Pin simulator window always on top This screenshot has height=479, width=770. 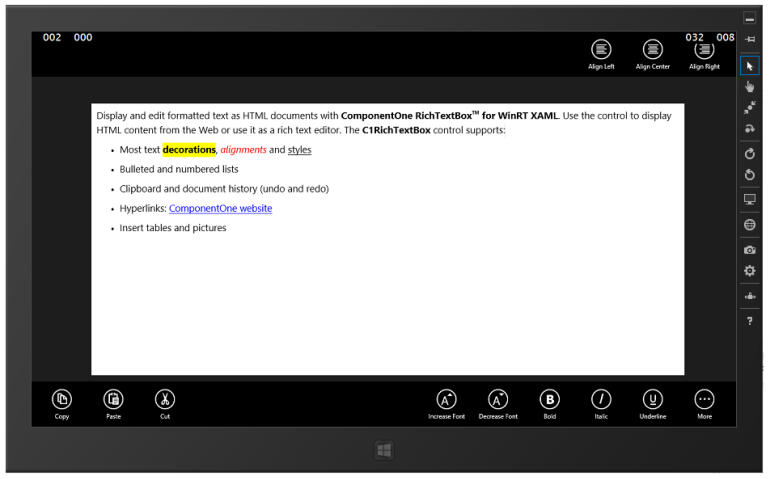point(749,39)
